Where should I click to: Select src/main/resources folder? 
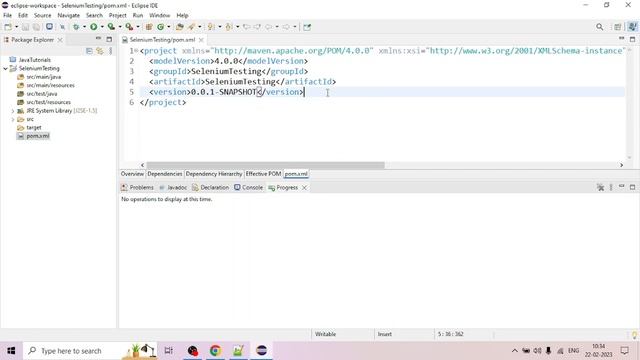pyautogui.click(x=51, y=85)
